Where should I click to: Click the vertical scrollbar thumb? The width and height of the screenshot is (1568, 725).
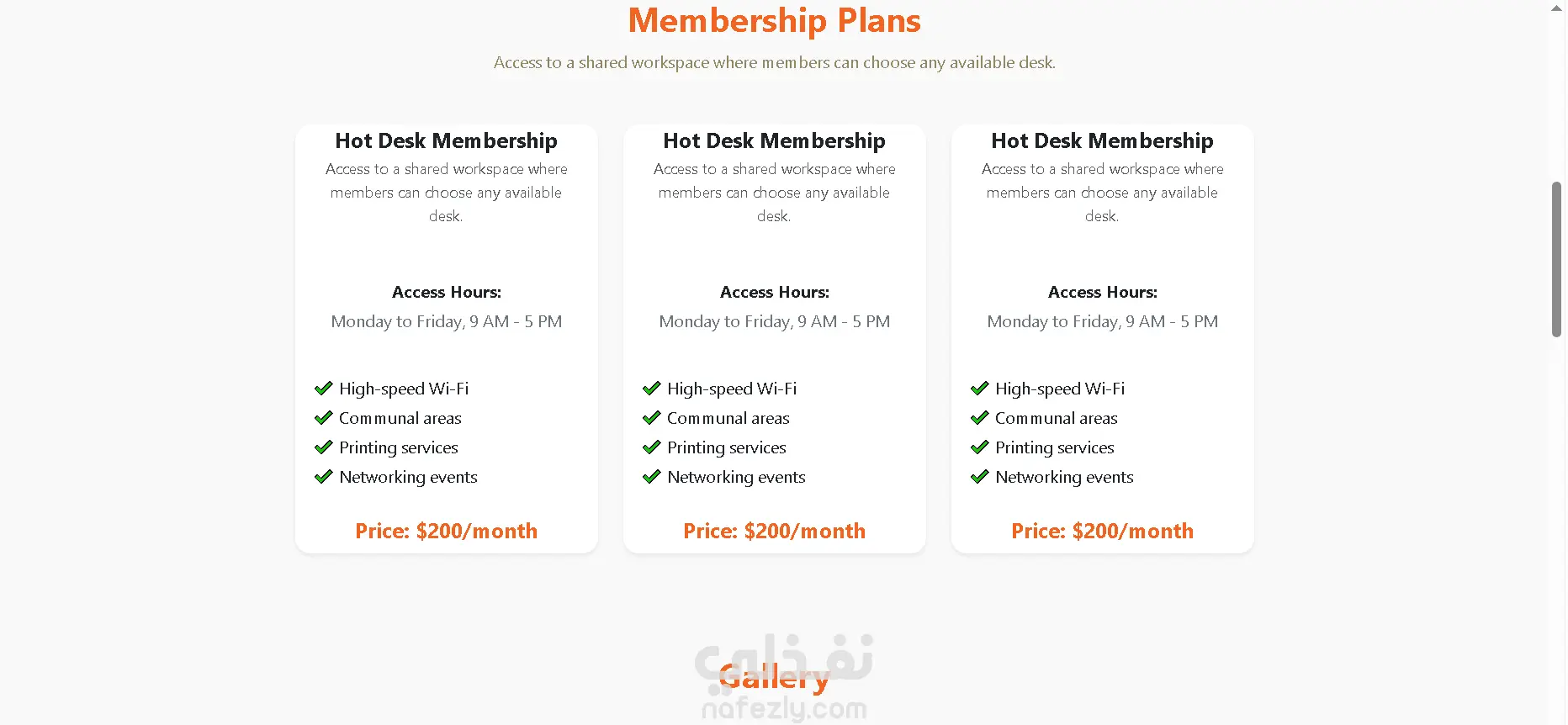(1556, 259)
